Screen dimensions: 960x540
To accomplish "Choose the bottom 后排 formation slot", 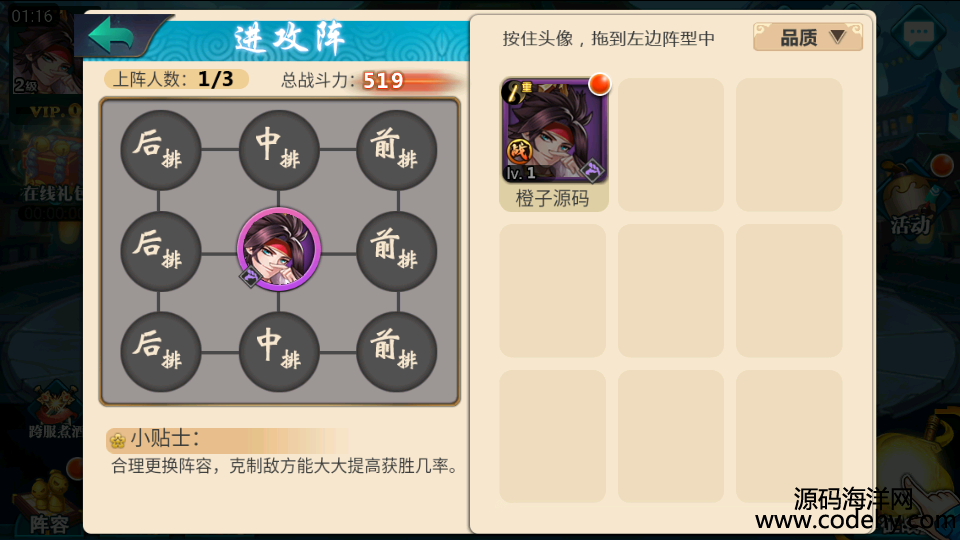I will point(160,351).
